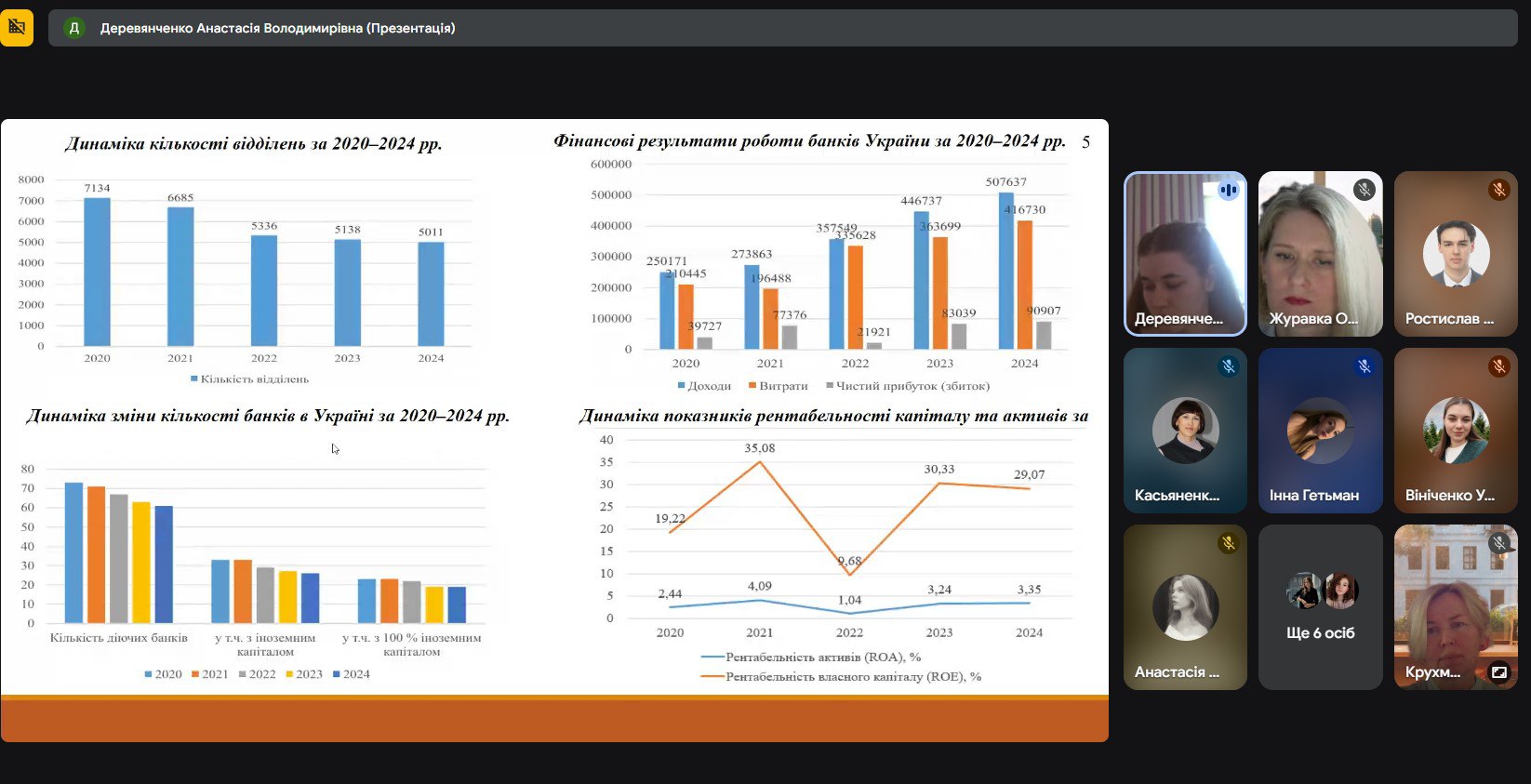The image size is (1531, 784).
Task: Open Інна Гетьман participant tile
Action: 1321,431
